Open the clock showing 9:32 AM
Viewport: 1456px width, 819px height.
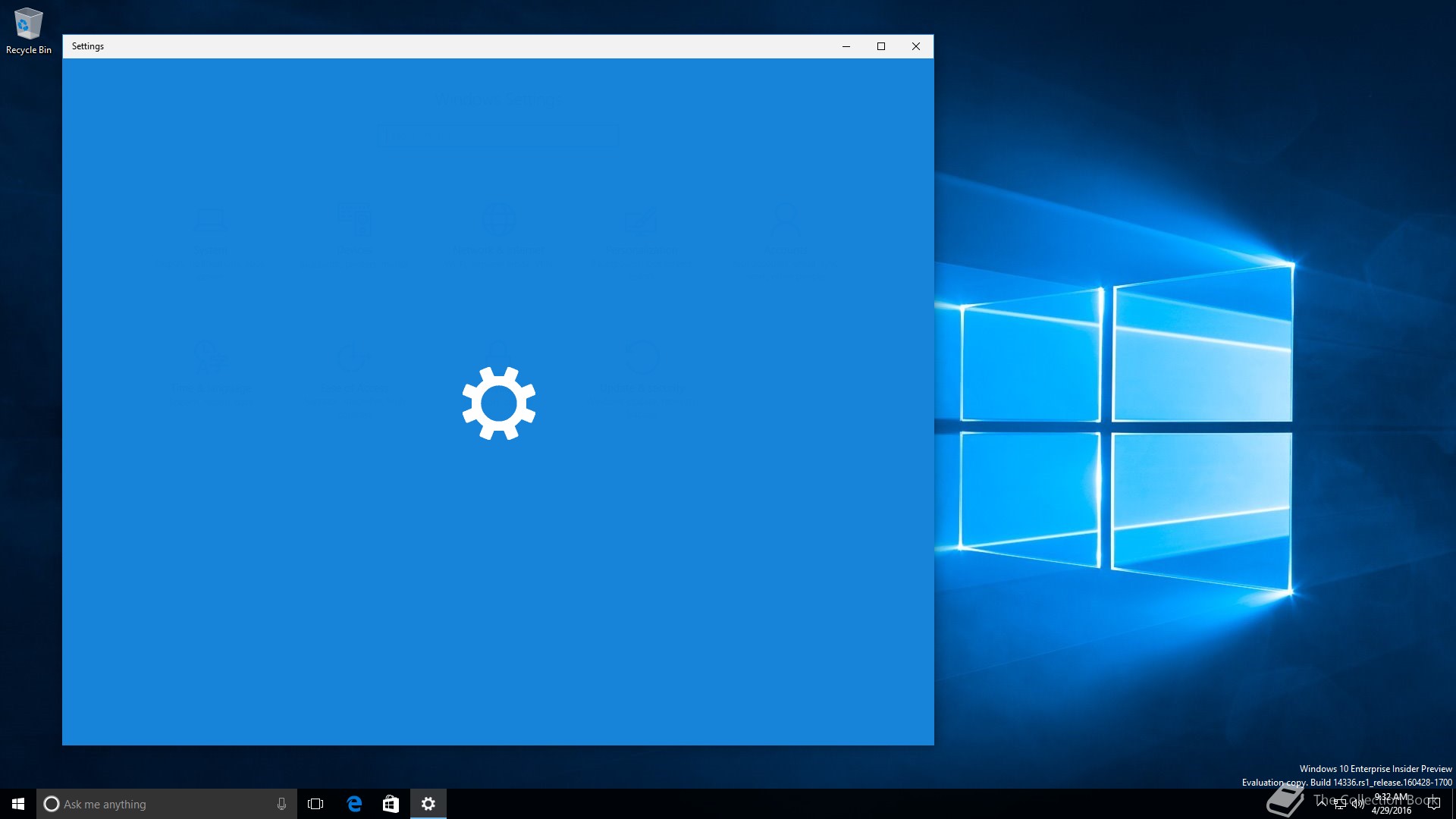pos(1391,804)
